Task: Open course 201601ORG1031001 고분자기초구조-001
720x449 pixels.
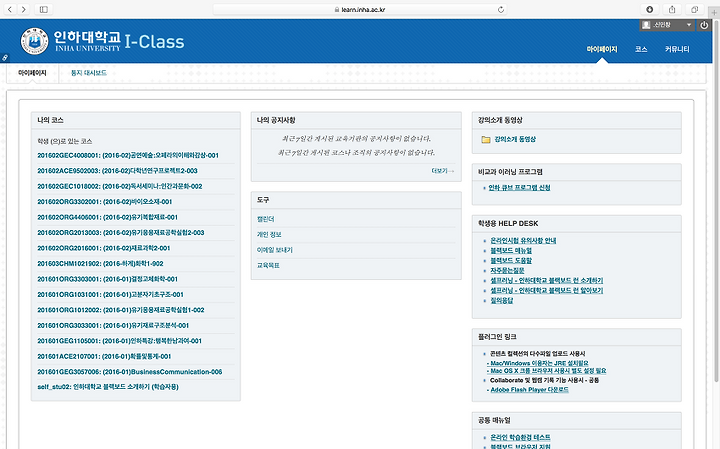Action: (110, 295)
